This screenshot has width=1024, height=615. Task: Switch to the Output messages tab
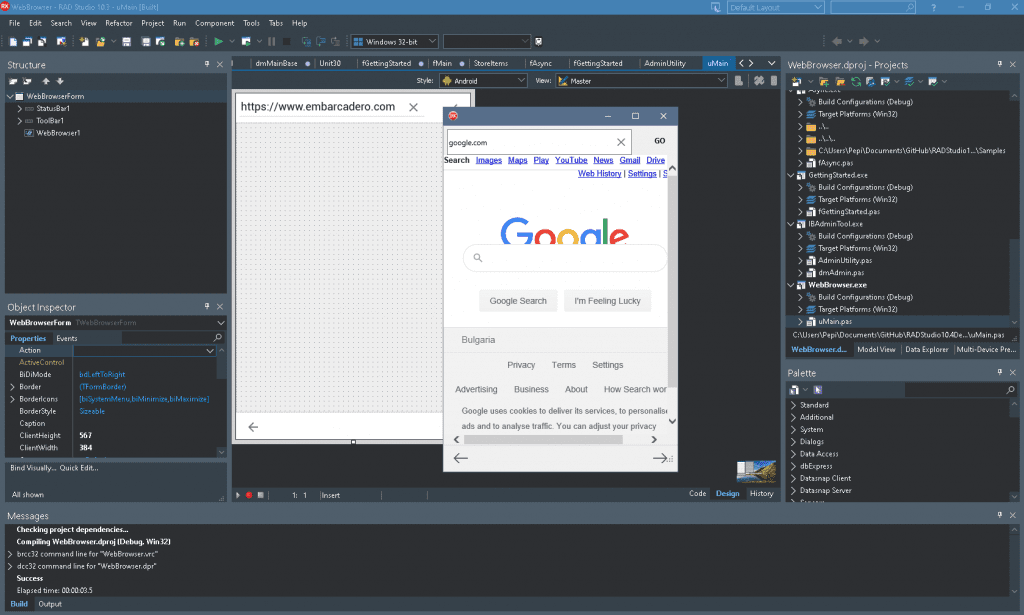[x=50, y=604]
